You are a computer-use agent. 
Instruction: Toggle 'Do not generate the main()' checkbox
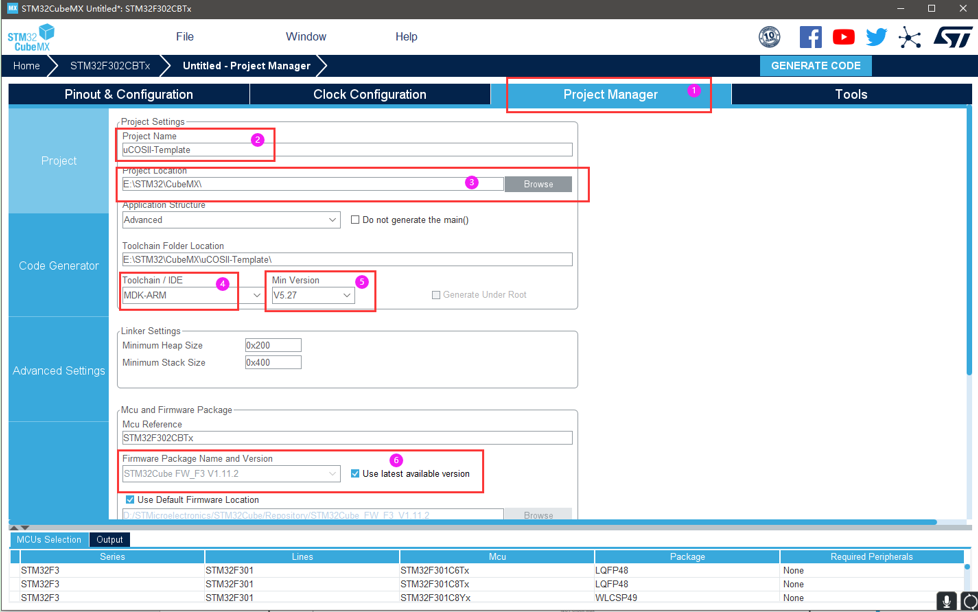pyautogui.click(x=355, y=220)
